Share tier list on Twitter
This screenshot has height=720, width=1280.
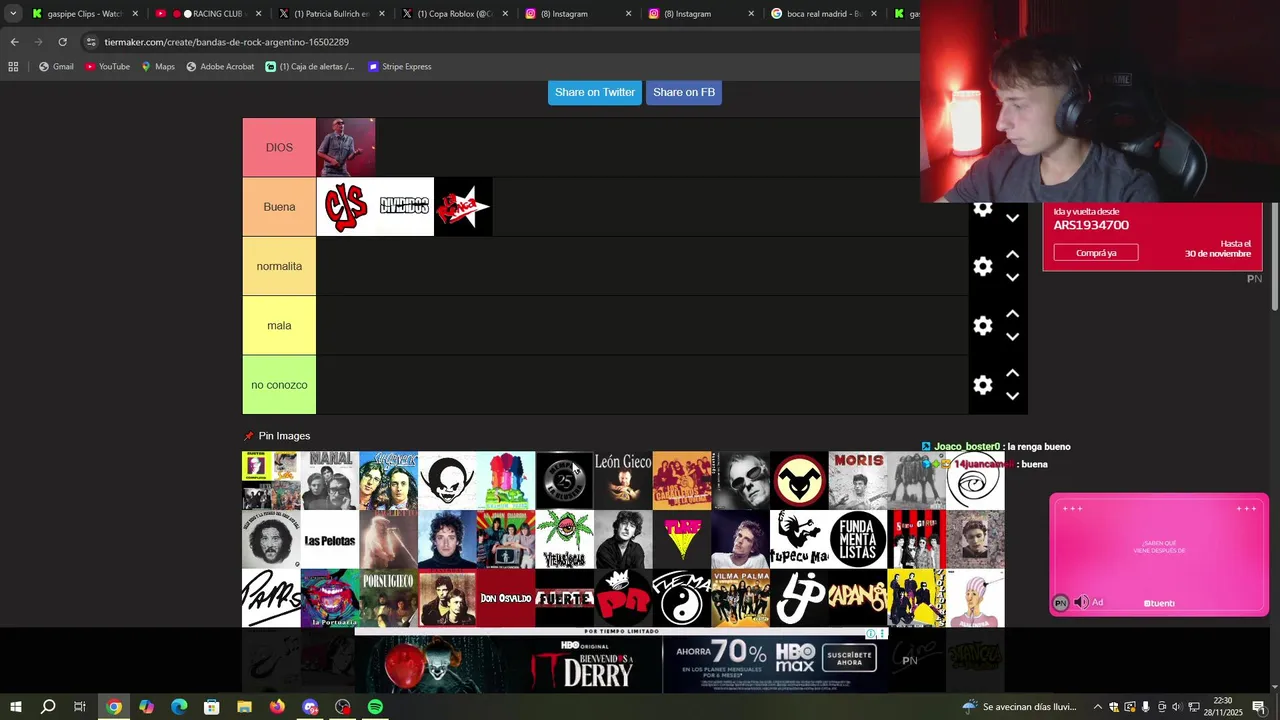pos(595,92)
